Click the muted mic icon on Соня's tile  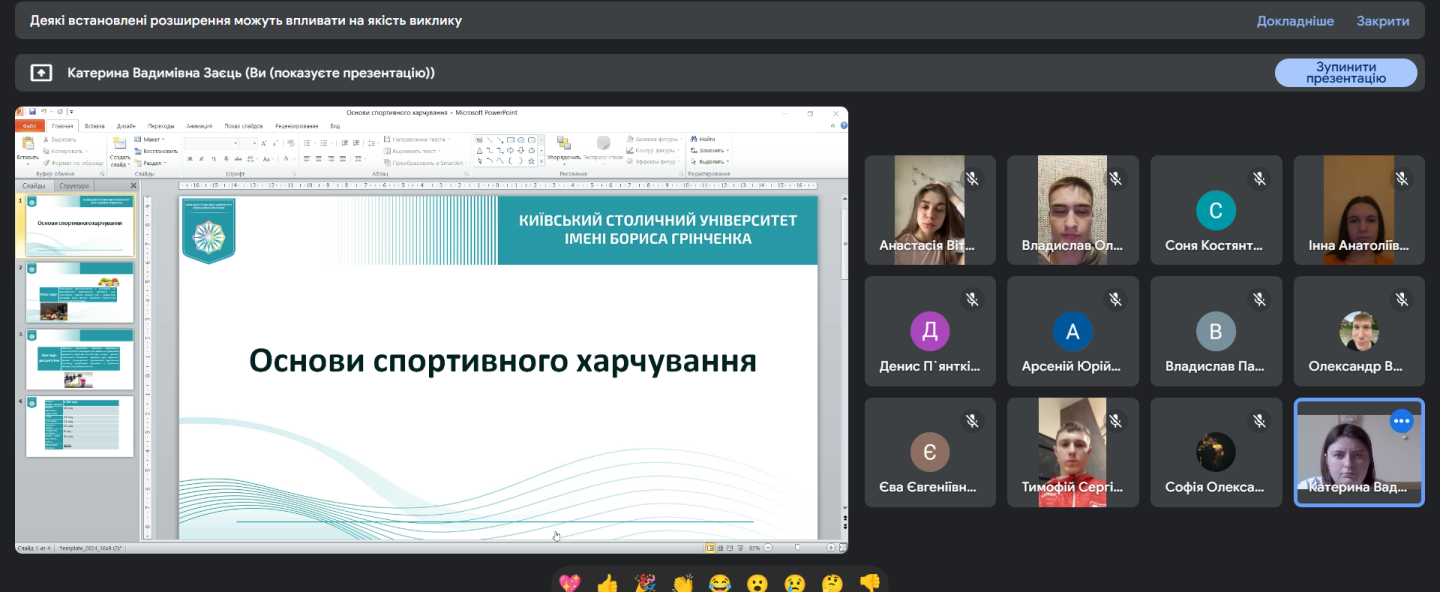(x=1259, y=178)
